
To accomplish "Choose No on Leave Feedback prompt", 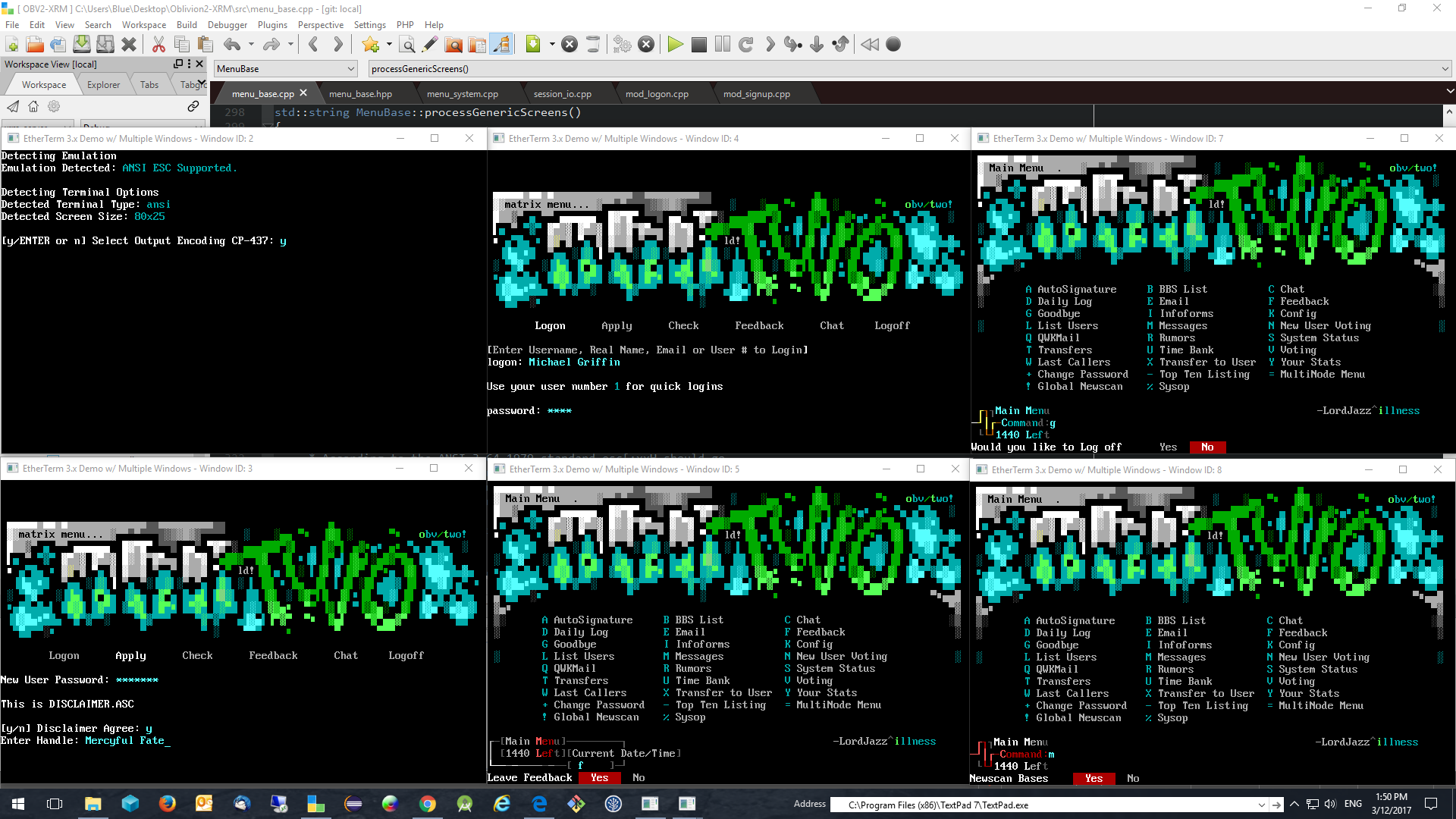I will click(639, 778).
